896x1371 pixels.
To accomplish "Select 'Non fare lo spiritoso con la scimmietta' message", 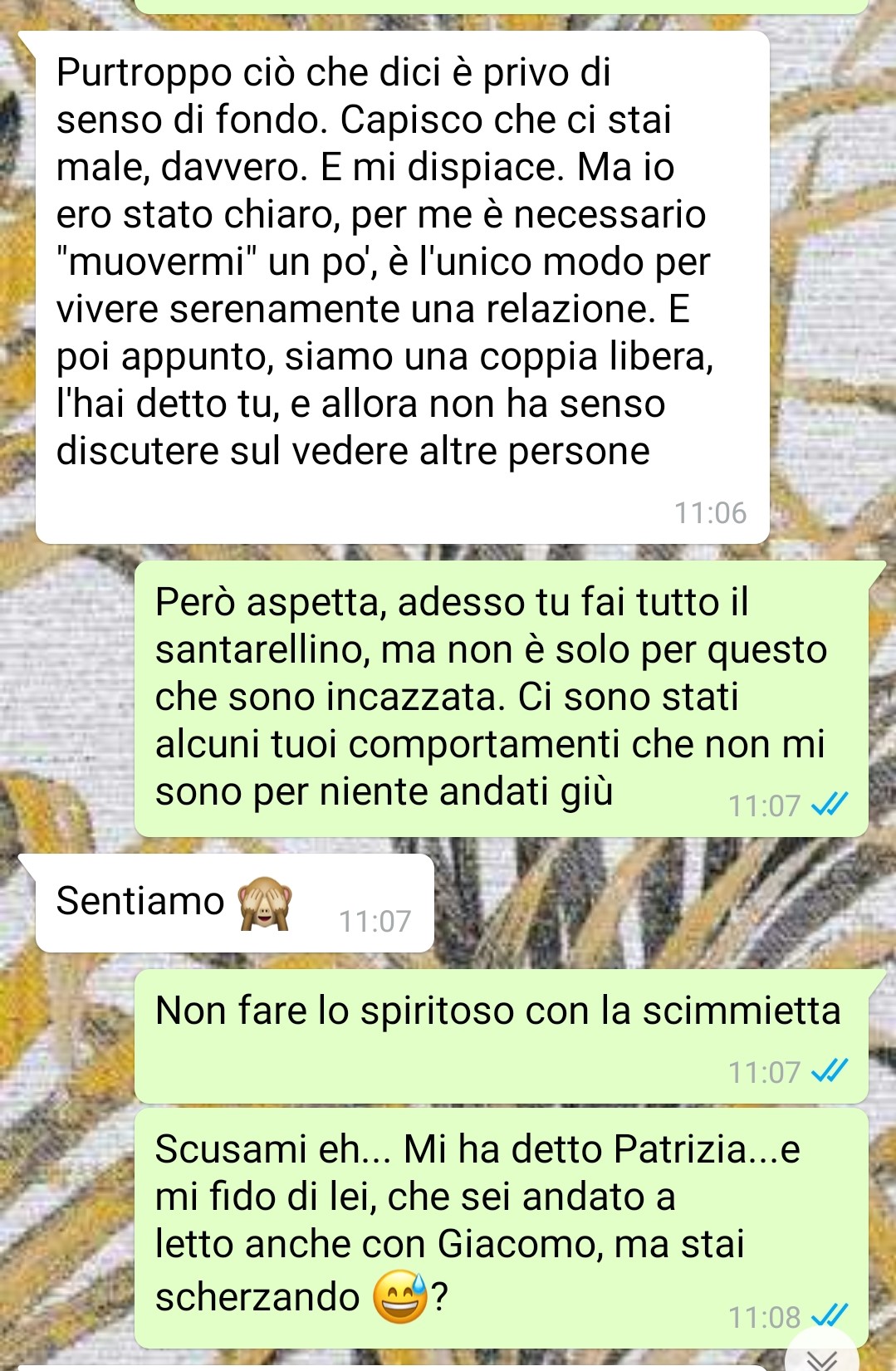I will [502, 1036].
